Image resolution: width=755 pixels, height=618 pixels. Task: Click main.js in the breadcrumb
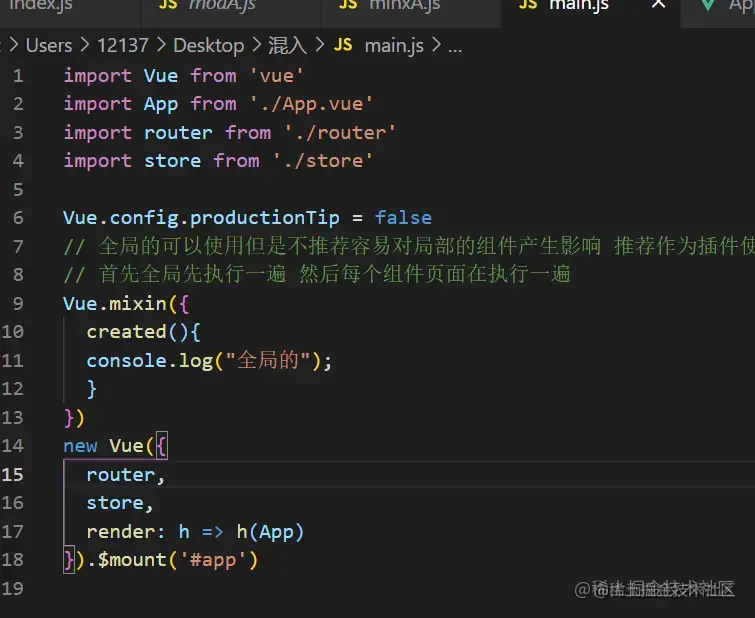click(x=394, y=46)
